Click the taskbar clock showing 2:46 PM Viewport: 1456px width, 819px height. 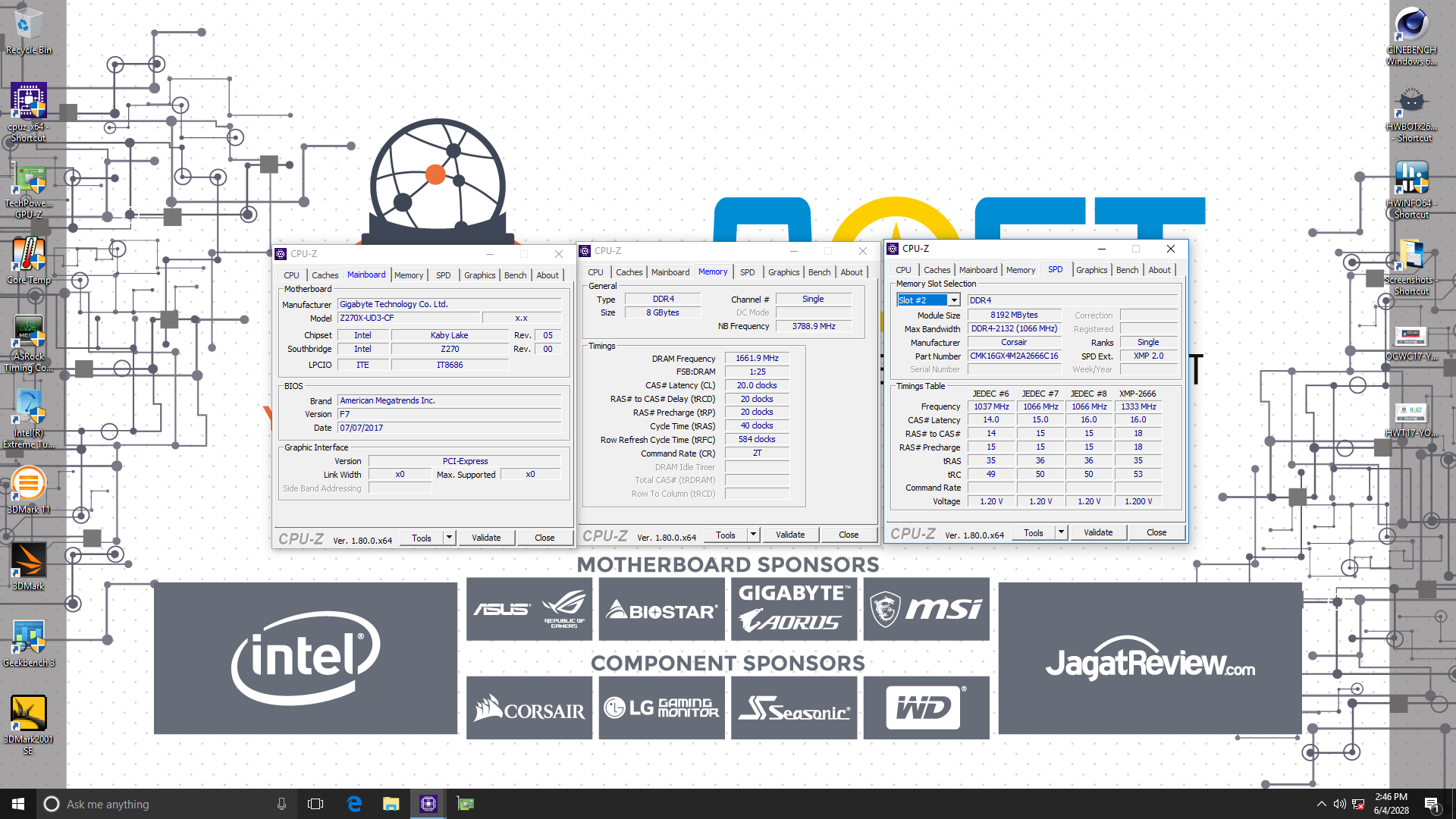pyautogui.click(x=1392, y=804)
